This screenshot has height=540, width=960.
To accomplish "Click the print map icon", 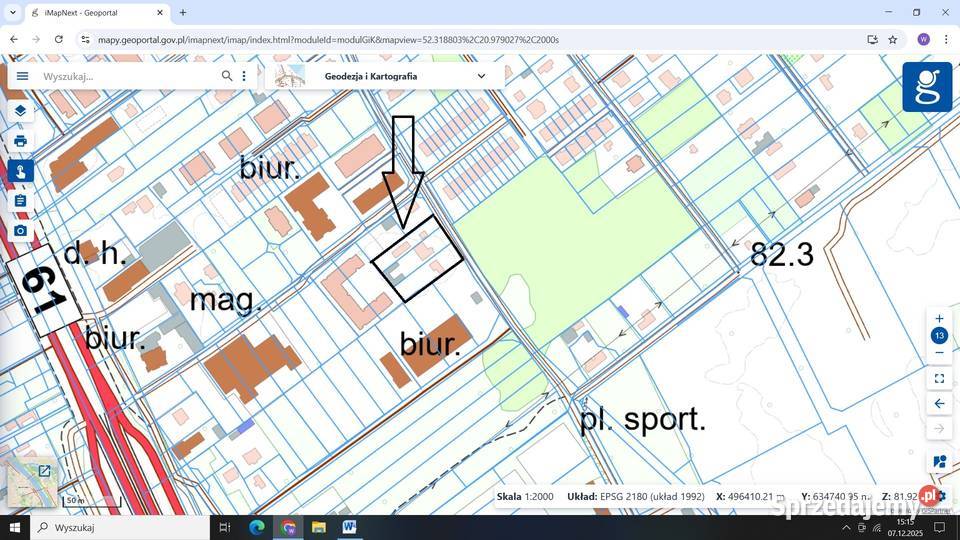I will (20, 141).
